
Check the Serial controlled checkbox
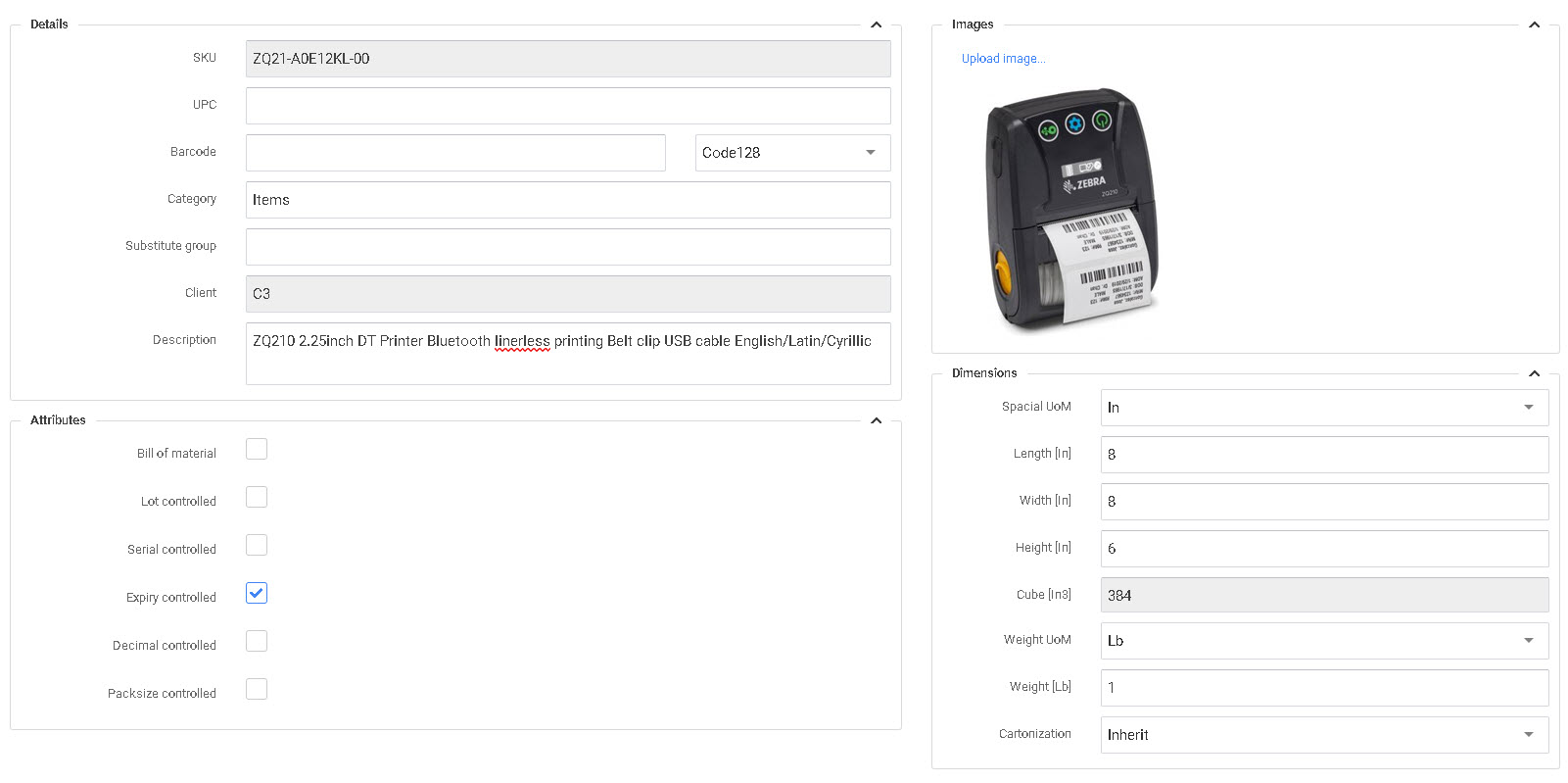point(257,545)
